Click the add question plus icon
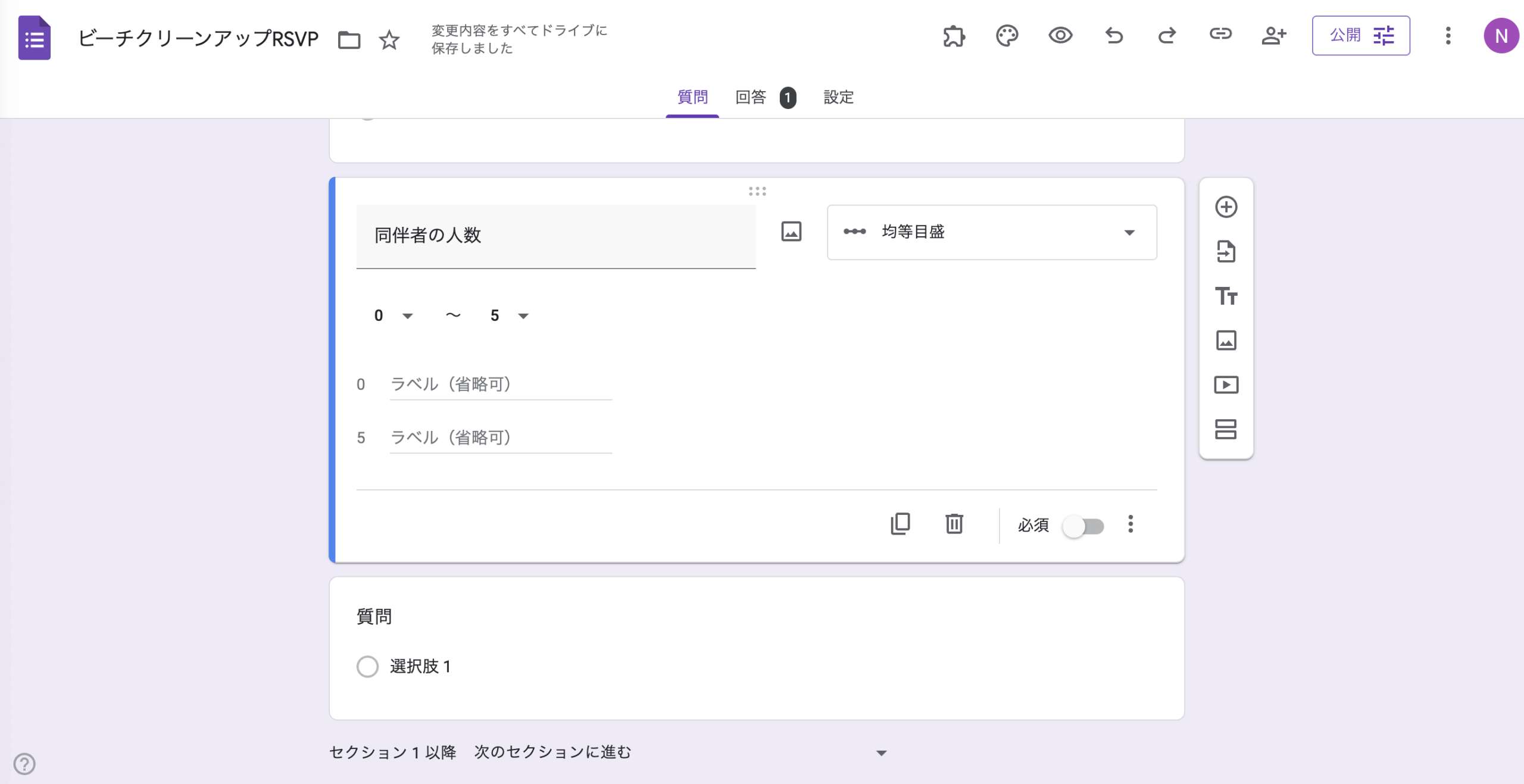Viewport: 1524px width, 784px height. pyautogui.click(x=1226, y=207)
